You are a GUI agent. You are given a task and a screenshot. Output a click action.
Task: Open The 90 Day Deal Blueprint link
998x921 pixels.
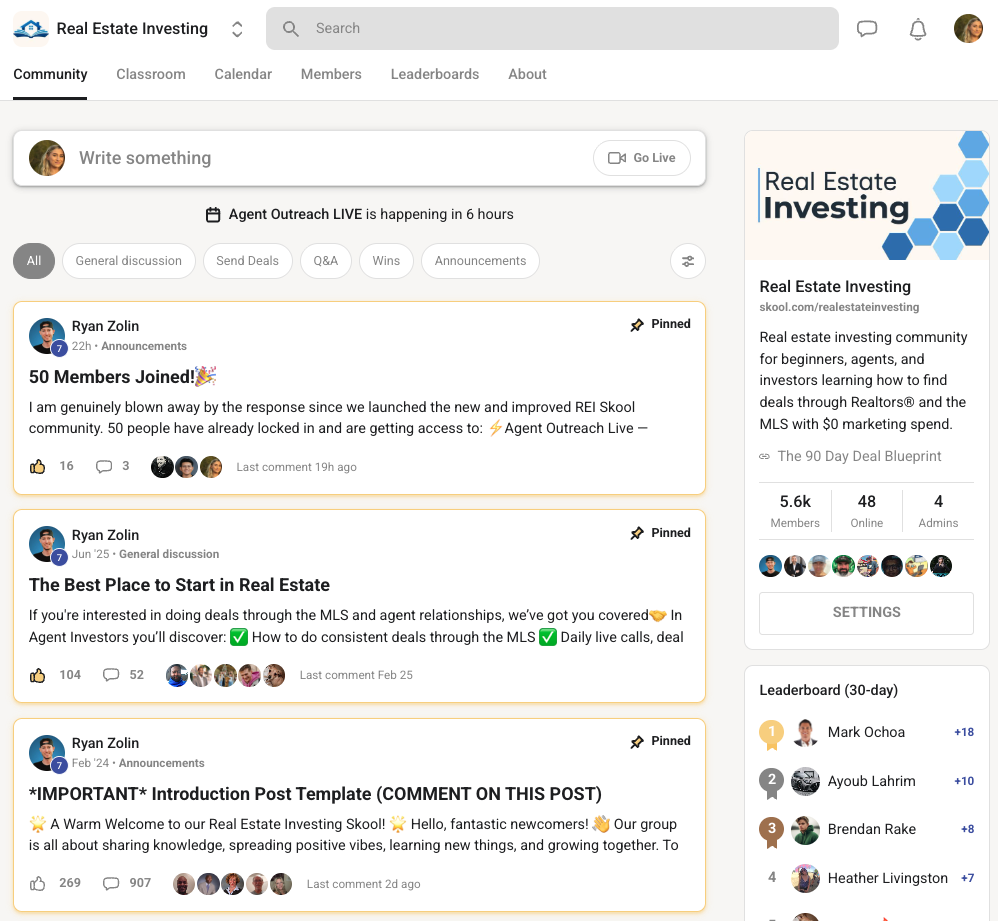click(859, 456)
